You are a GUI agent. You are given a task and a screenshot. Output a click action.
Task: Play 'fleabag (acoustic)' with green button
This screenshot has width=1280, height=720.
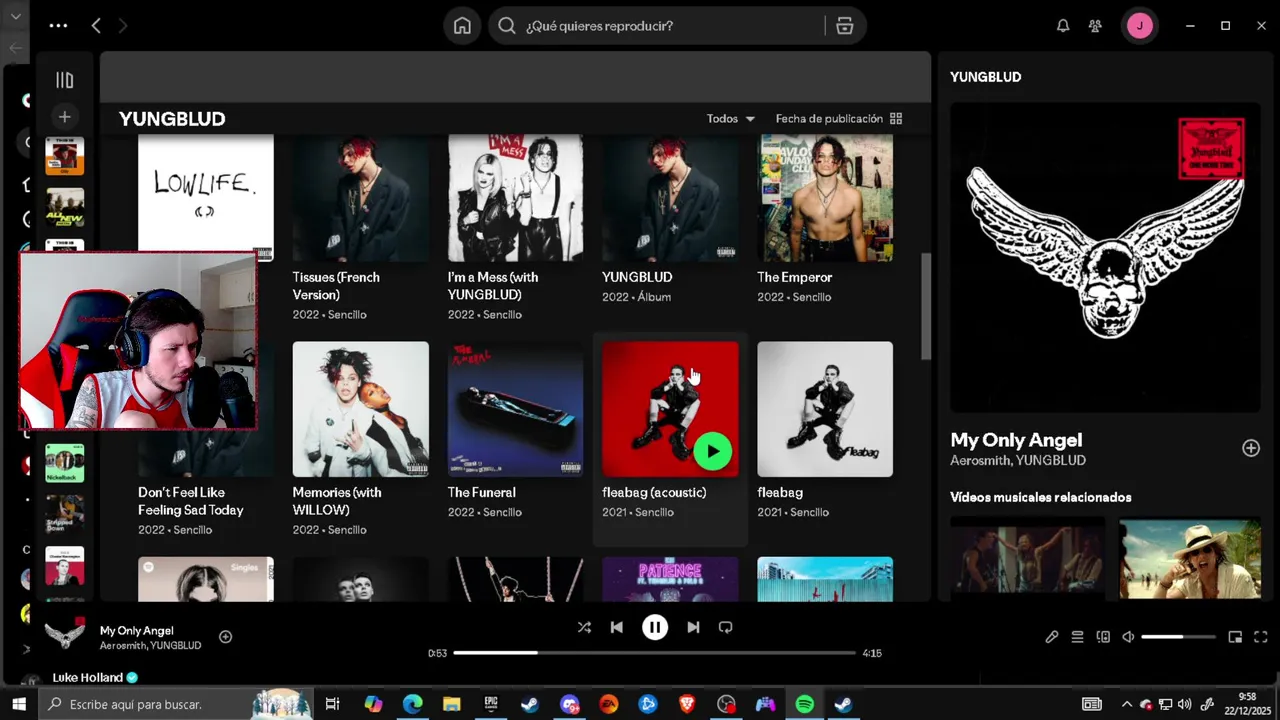pos(713,451)
